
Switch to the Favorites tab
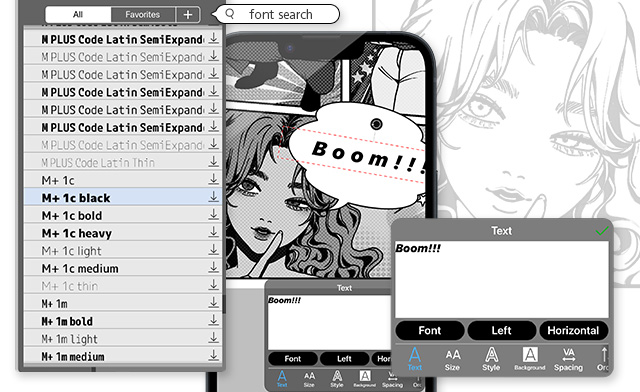143,15
